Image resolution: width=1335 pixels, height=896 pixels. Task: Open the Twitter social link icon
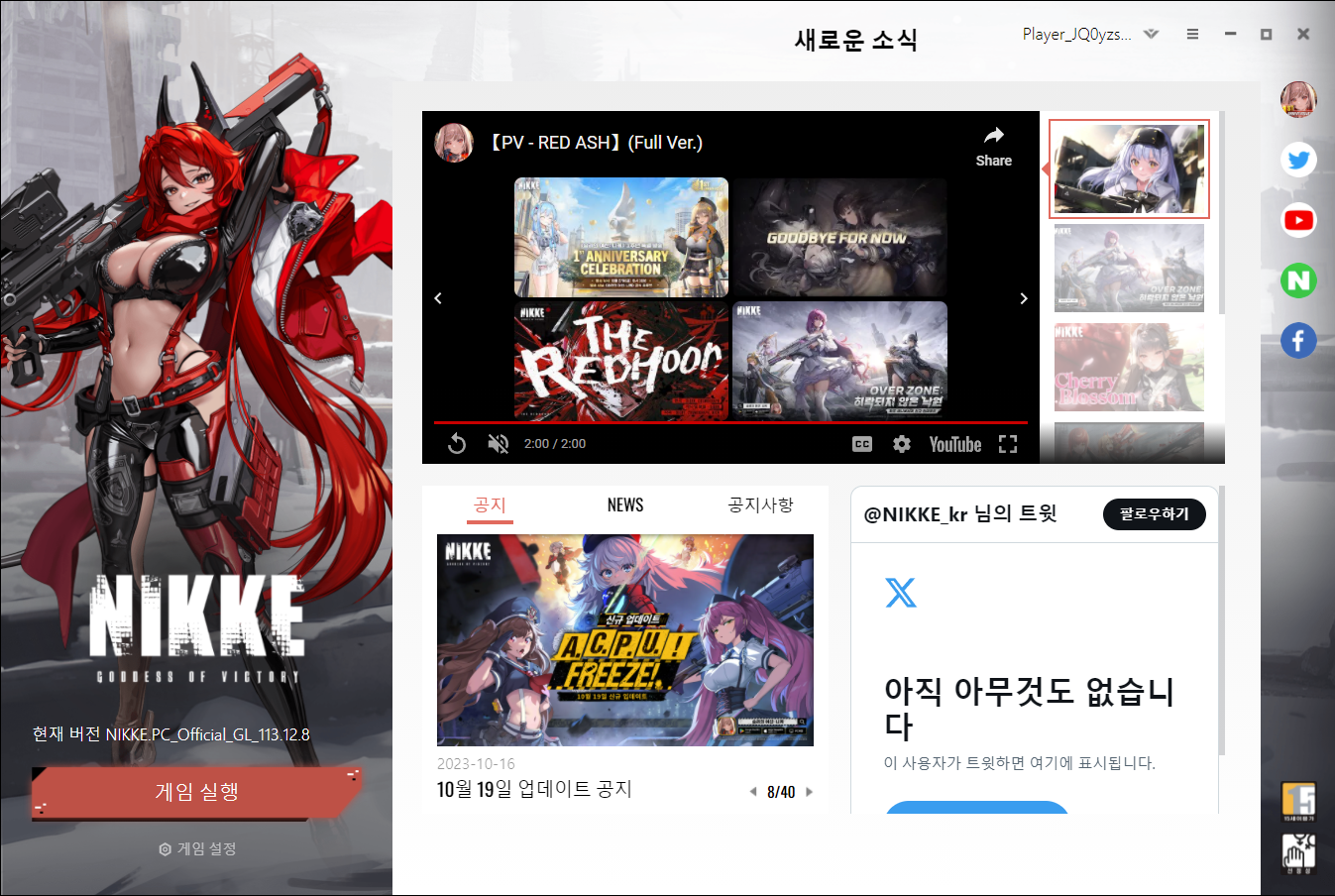(x=1298, y=160)
